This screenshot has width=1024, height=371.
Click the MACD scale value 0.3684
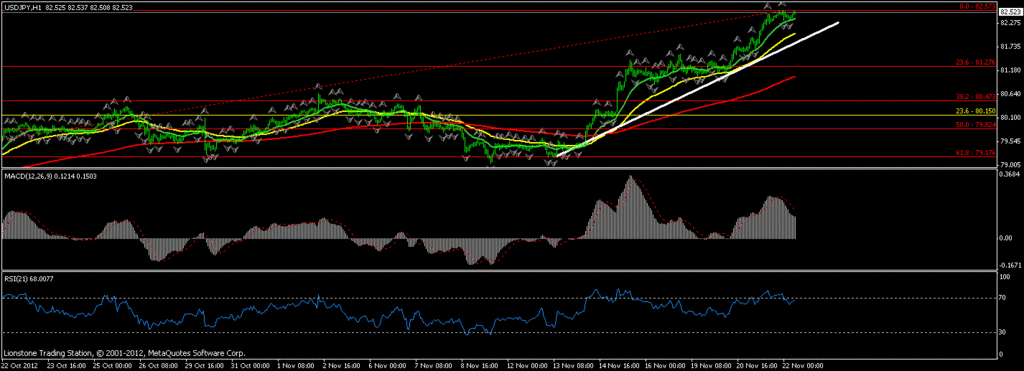pyautogui.click(x=1010, y=174)
